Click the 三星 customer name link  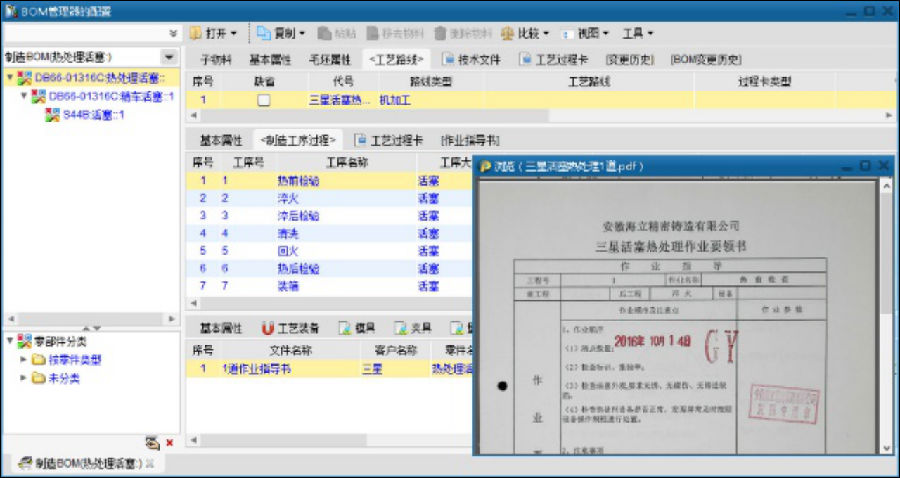371,368
